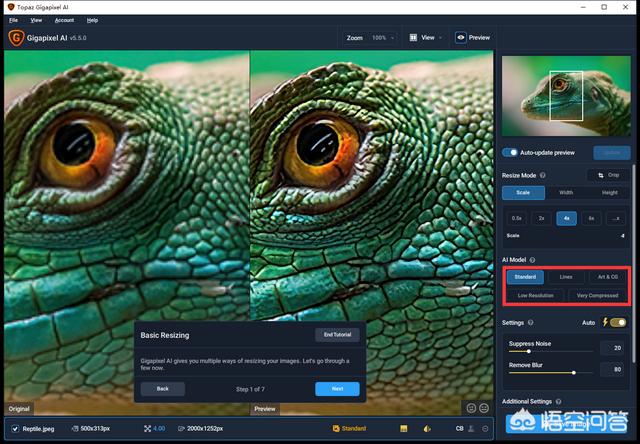Viewport: 640px width, 444px height.
Task: Click the neutral face feedback icon
Action: [484, 408]
